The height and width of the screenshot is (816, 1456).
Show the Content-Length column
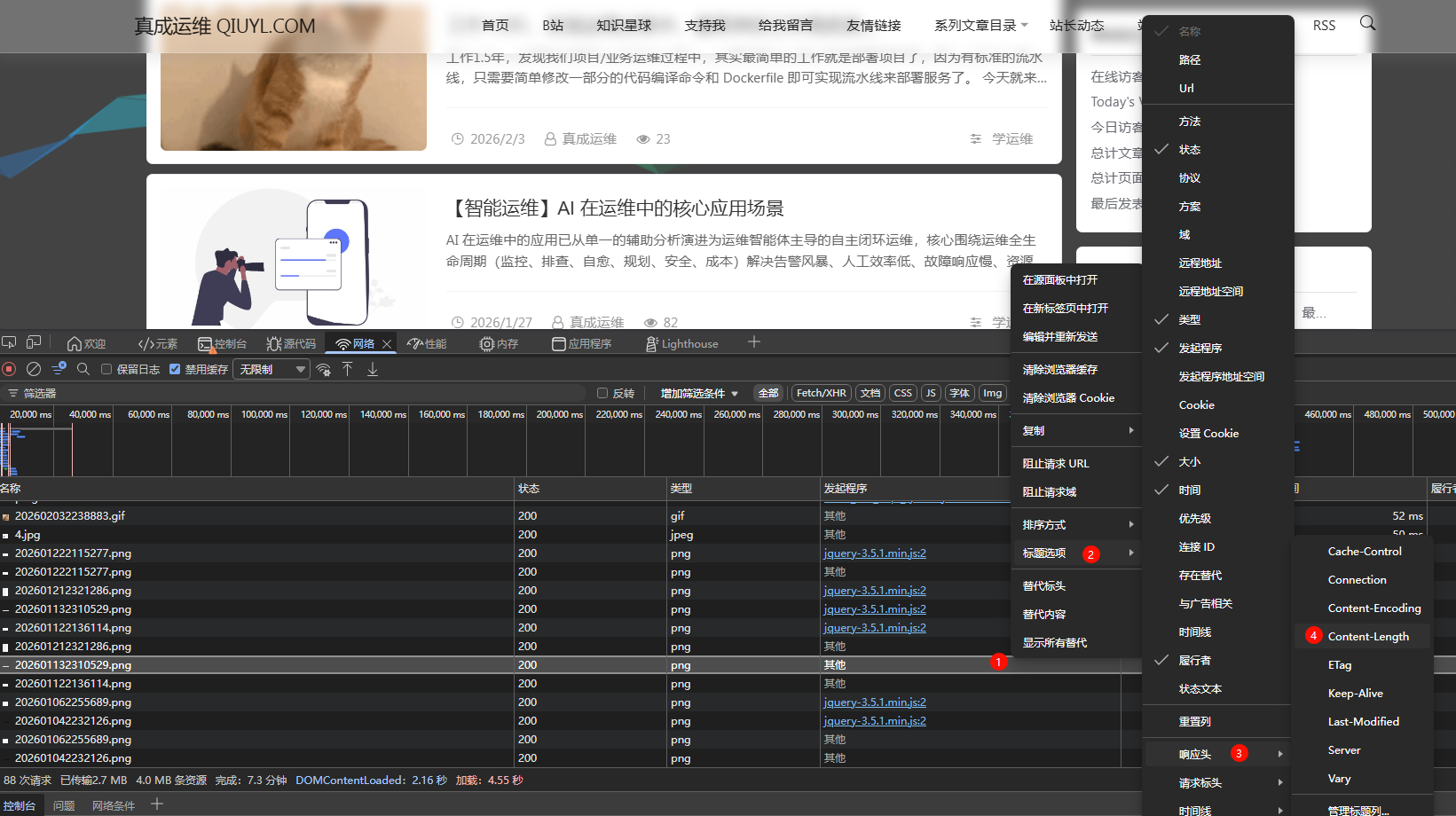(x=1367, y=636)
